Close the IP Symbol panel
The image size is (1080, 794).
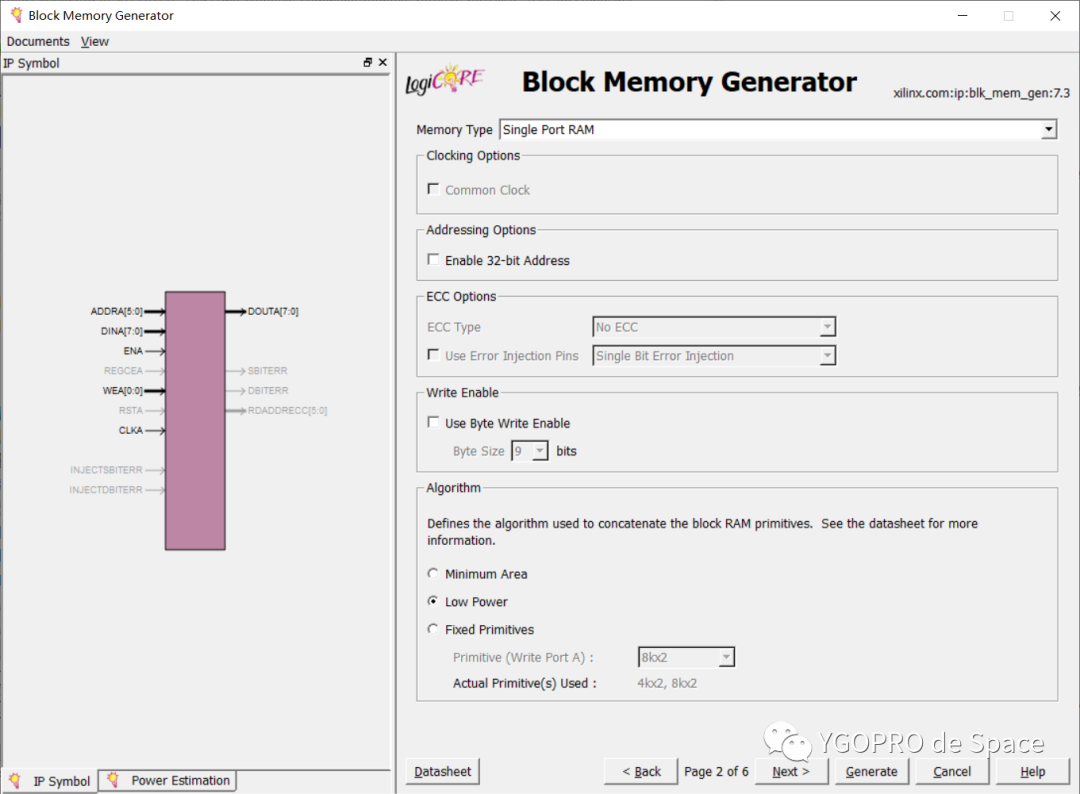coord(383,63)
